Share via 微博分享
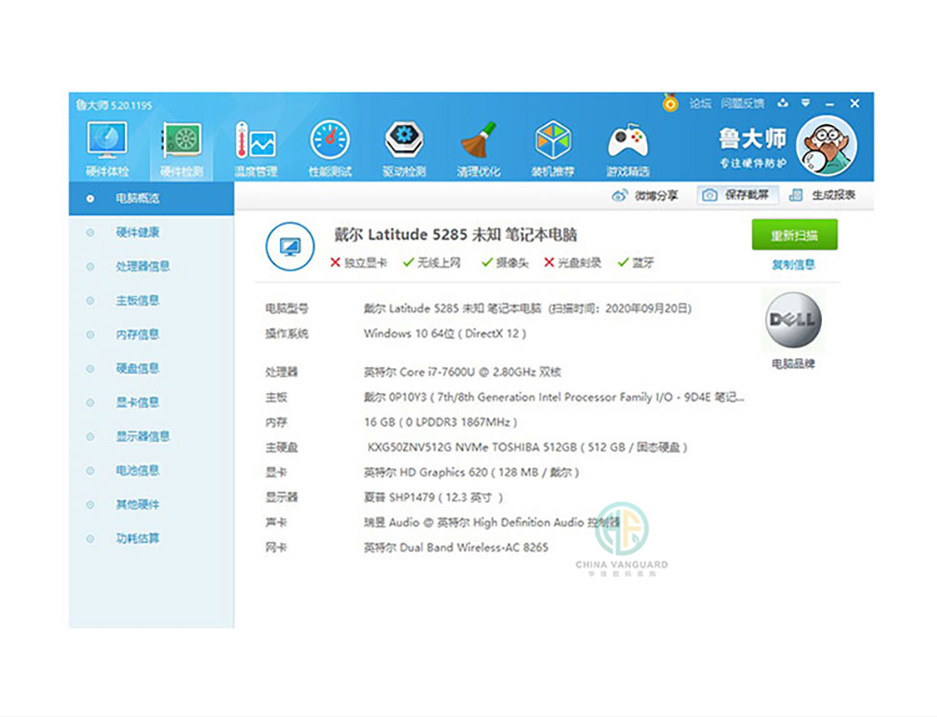The height and width of the screenshot is (717, 937). pyautogui.click(x=645, y=195)
